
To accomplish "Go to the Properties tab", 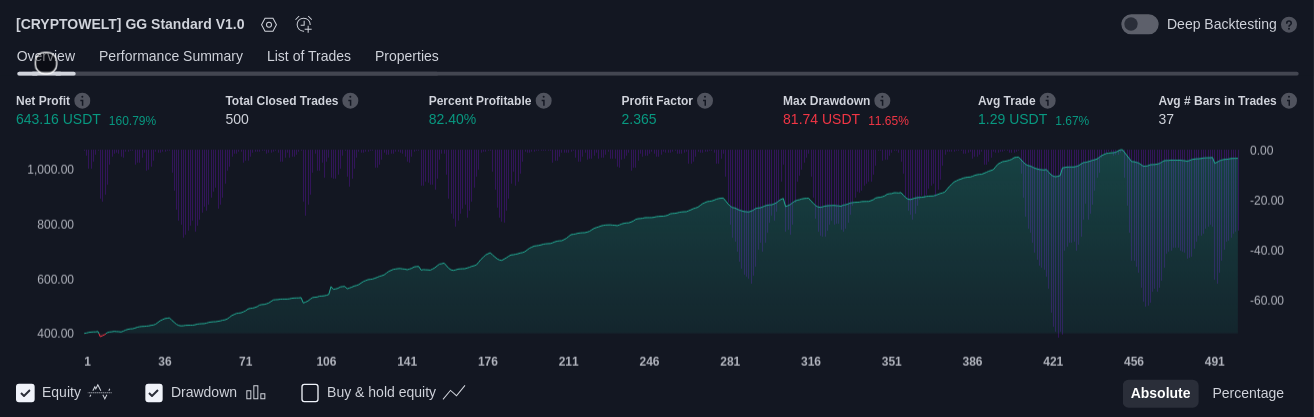I will (407, 56).
